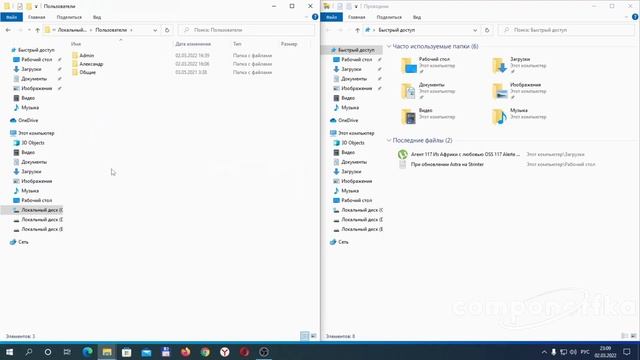Viewport: 640px width, 360px height.
Task: Sort by Размер column header
Action: (x=289, y=44)
